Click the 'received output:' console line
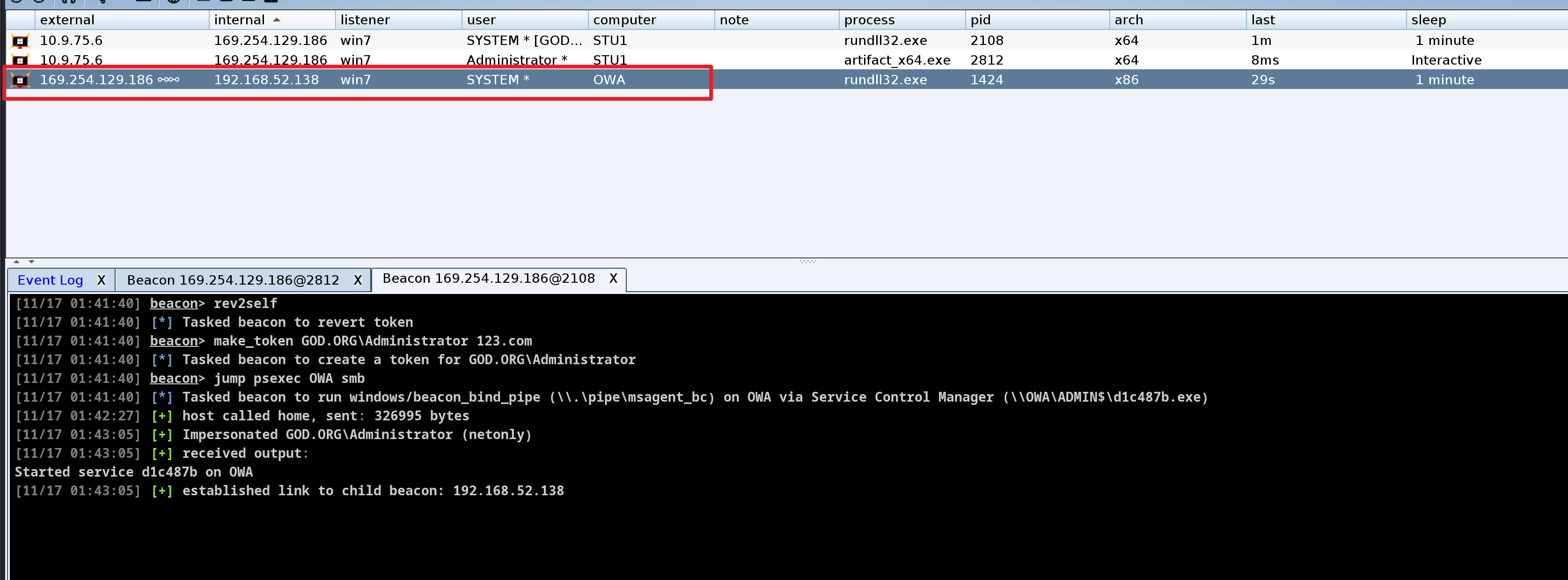 tap(245, 454)
